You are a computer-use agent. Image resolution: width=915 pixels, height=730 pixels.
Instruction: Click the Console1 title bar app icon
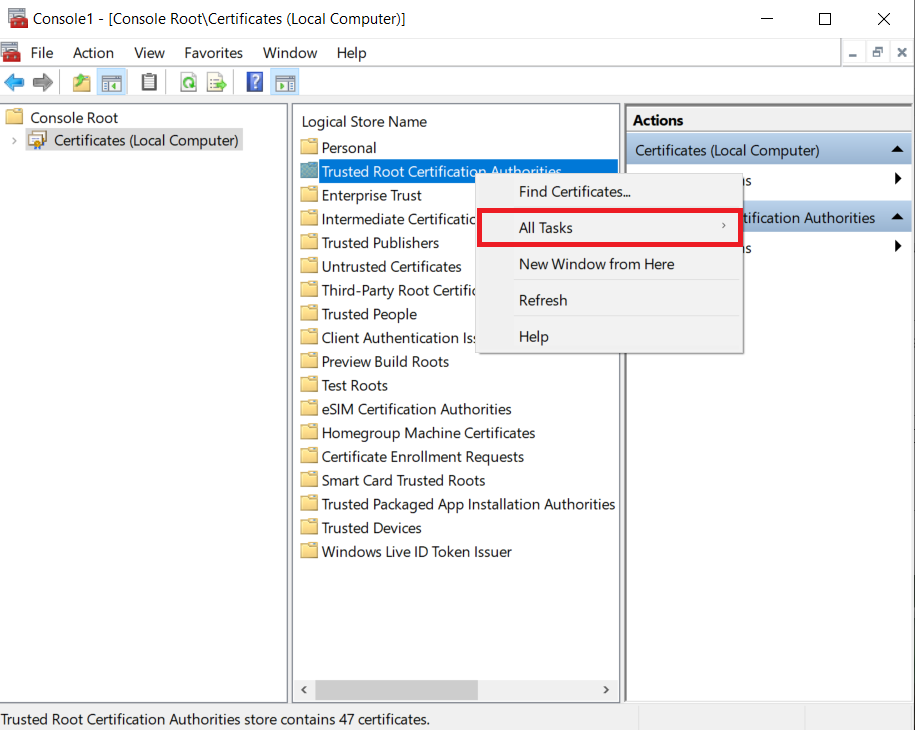[x=18, y=19]
